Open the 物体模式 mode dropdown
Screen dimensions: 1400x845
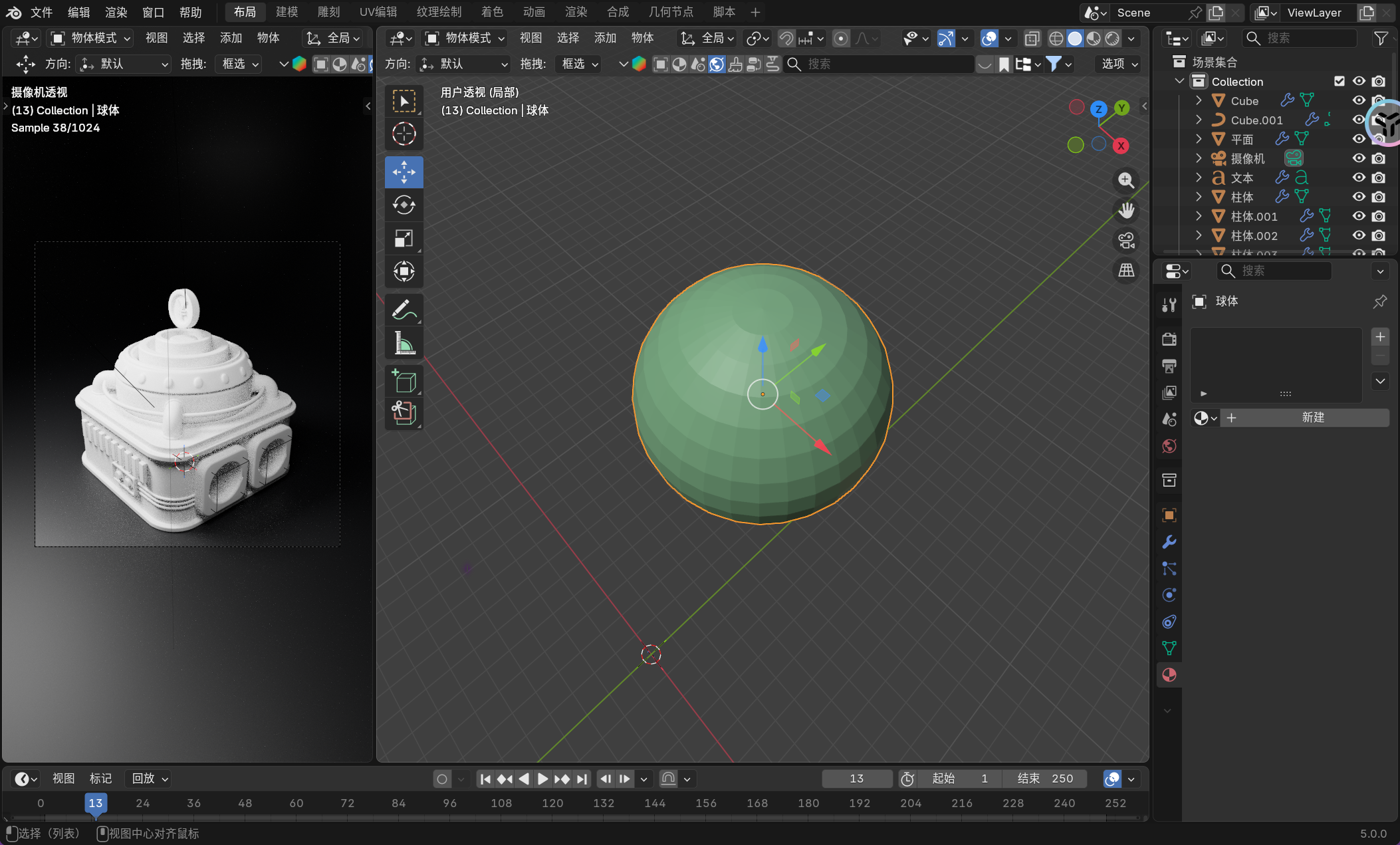point(465,38)
